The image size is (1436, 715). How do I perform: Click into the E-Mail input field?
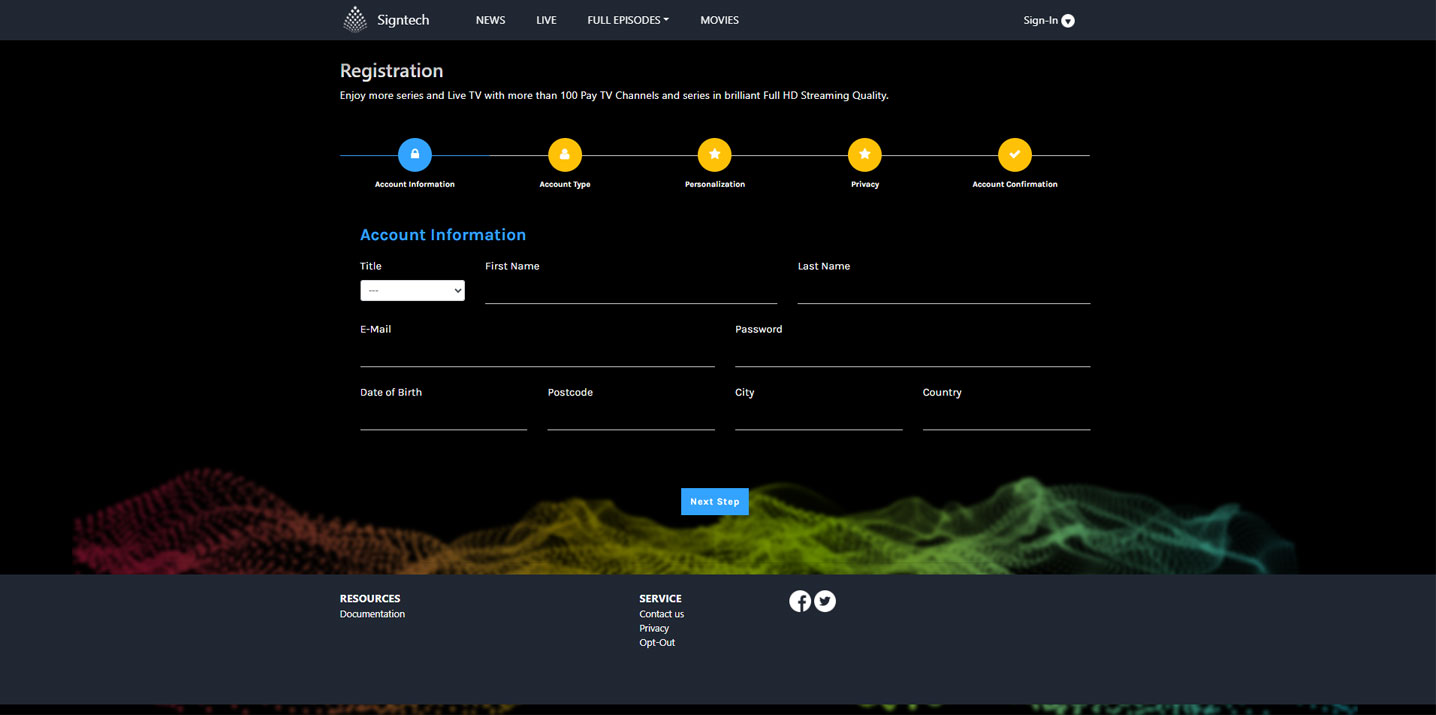pyautogui.click(x=537, y=354)
